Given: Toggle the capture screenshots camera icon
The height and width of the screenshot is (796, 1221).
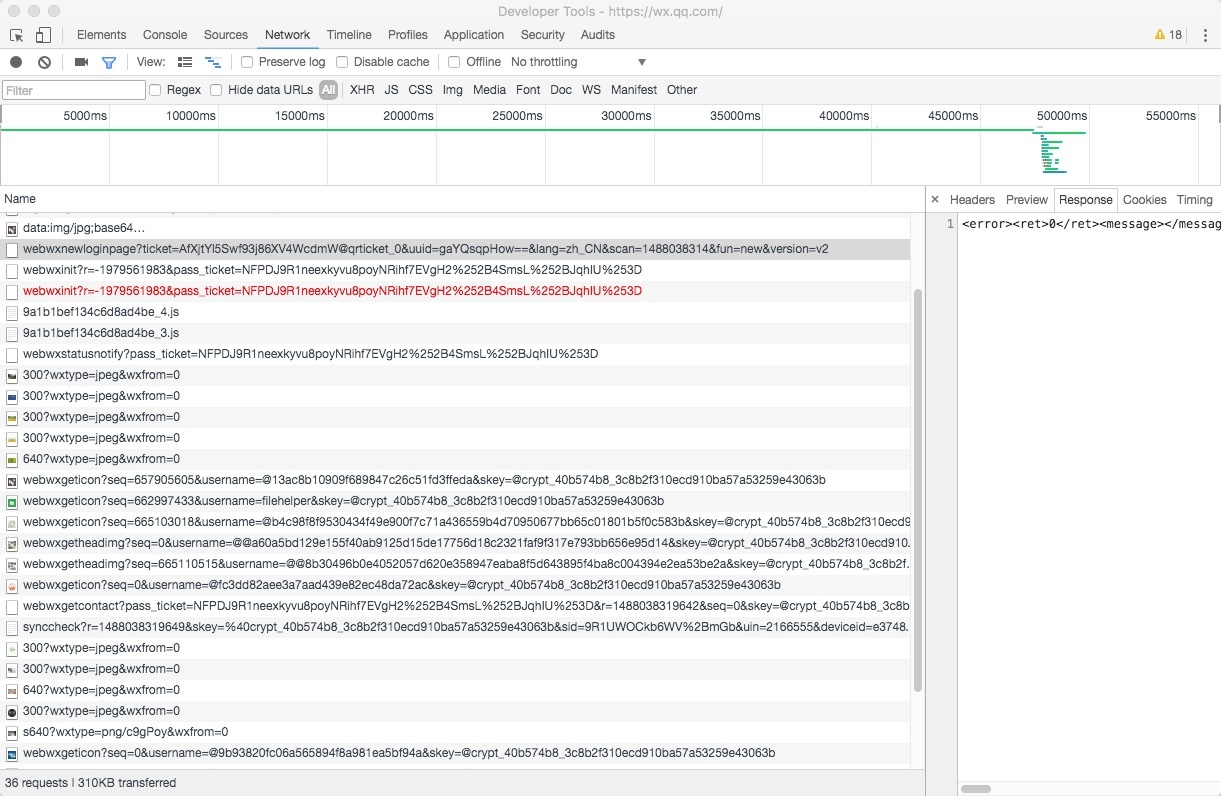Looking at the screenshot, I should tap(81, 62).
